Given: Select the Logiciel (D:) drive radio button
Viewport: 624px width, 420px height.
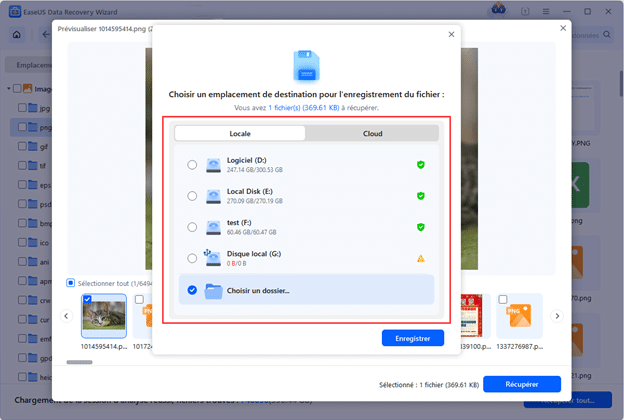Looking at the screenshot, I should 192,165.
